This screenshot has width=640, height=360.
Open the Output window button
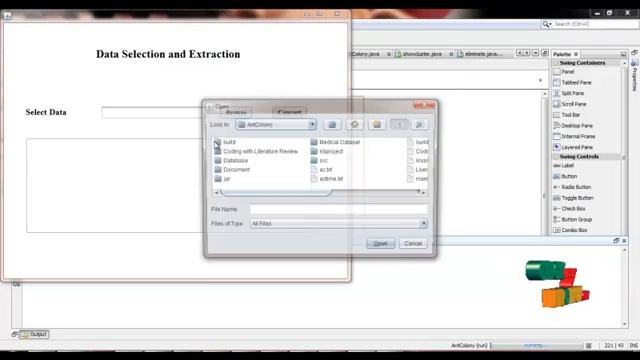point(34,334)
